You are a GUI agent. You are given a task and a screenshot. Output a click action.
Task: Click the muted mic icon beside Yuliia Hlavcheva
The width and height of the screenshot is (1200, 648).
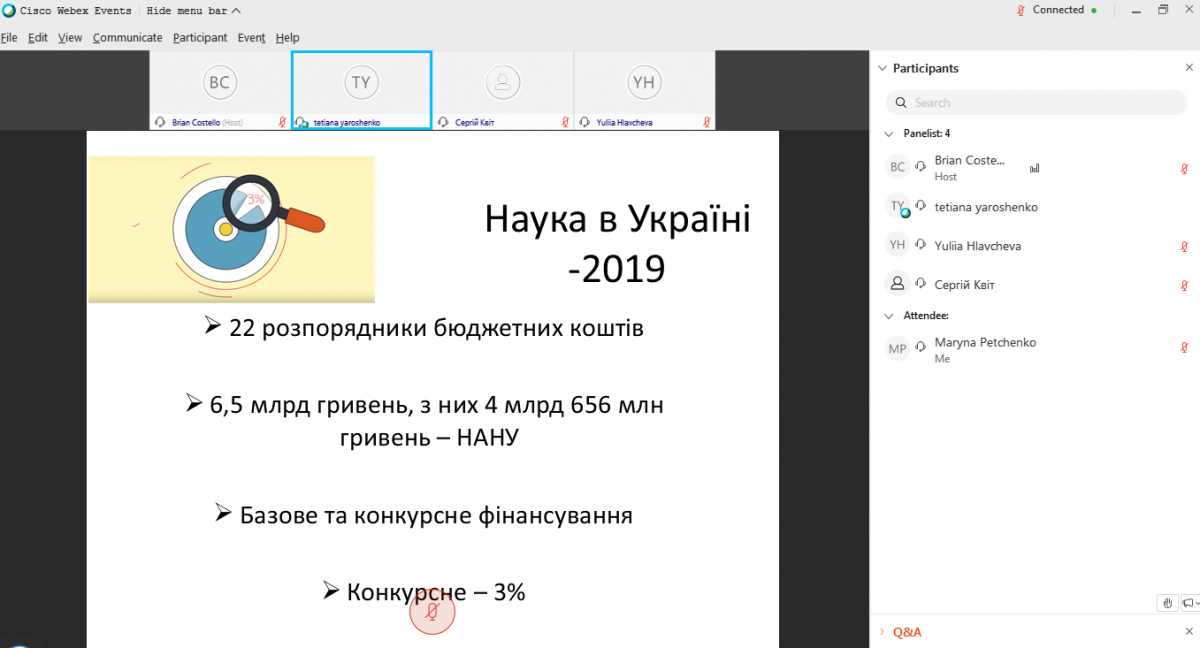(x=1184, y=246)
